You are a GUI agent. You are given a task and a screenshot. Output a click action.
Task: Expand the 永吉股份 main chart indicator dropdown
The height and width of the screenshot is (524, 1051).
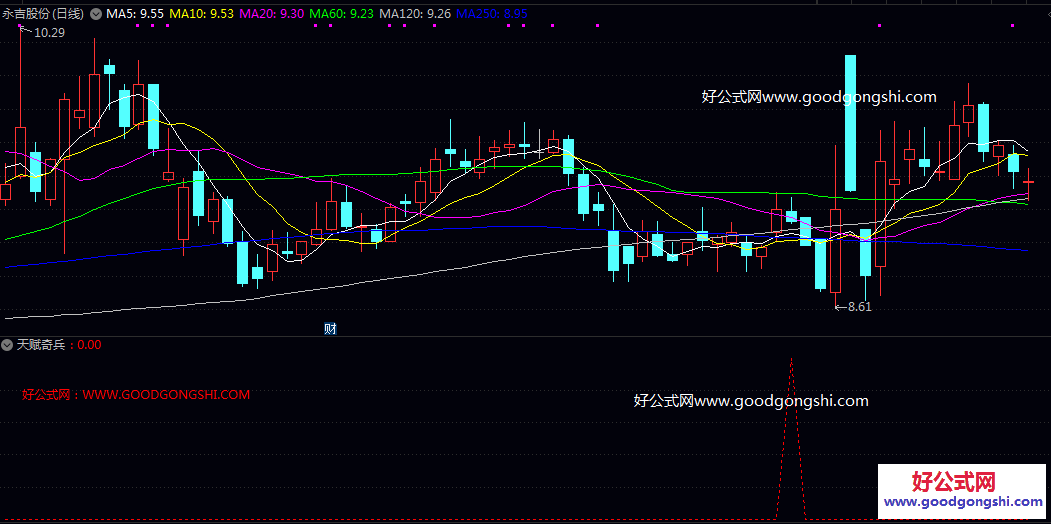tap(95, 13)
